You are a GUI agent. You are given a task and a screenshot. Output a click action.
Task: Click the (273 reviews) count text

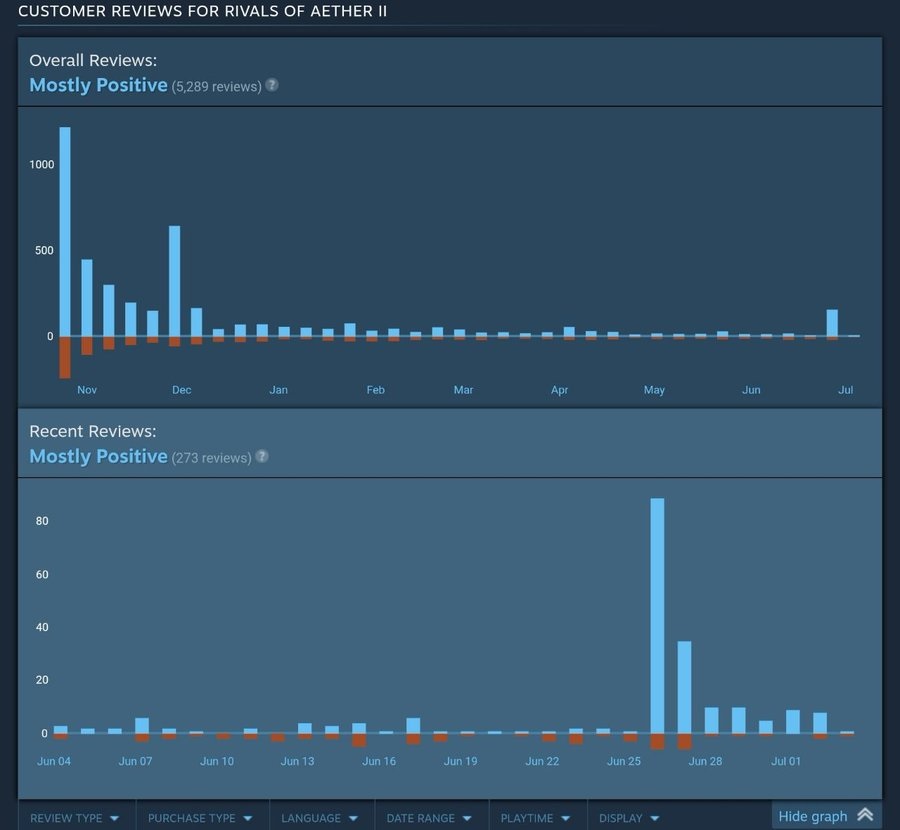[x=211, y=458]
